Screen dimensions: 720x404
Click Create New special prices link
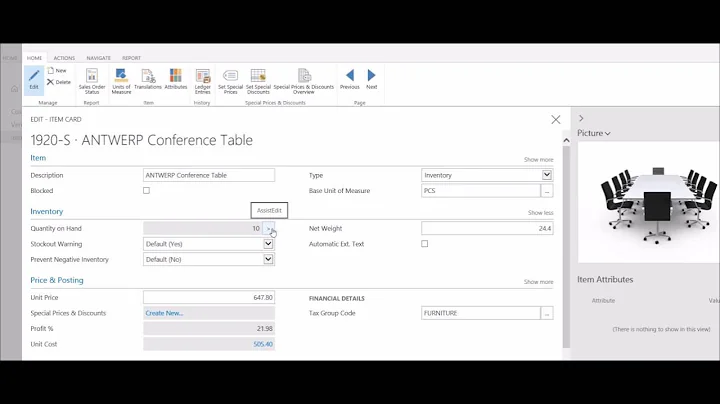pos(164,313)
